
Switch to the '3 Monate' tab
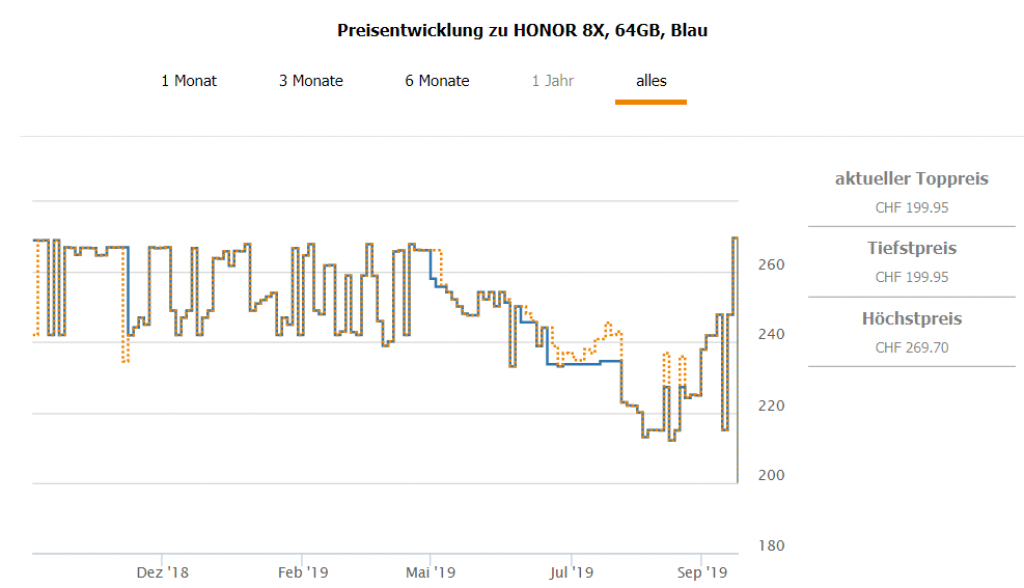(311, 81)
